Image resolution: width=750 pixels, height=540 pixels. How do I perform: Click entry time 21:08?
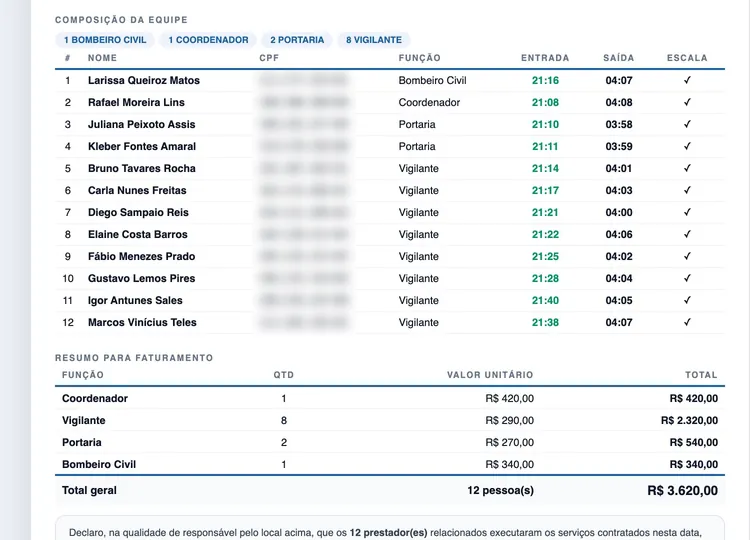click(x=545, y=102)
